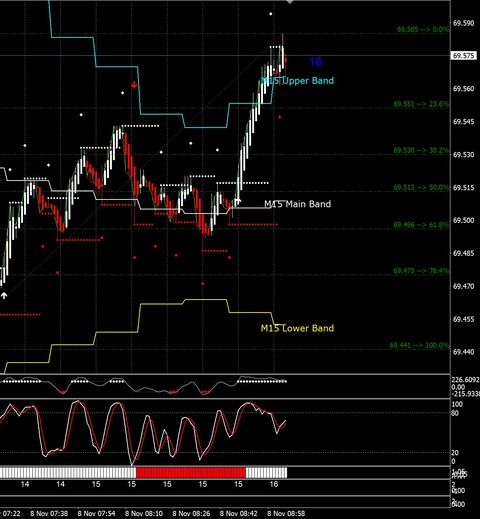Click the number 16 under the trend bar
This screenshot has width=480, height=519.
[x=274, y=484]
